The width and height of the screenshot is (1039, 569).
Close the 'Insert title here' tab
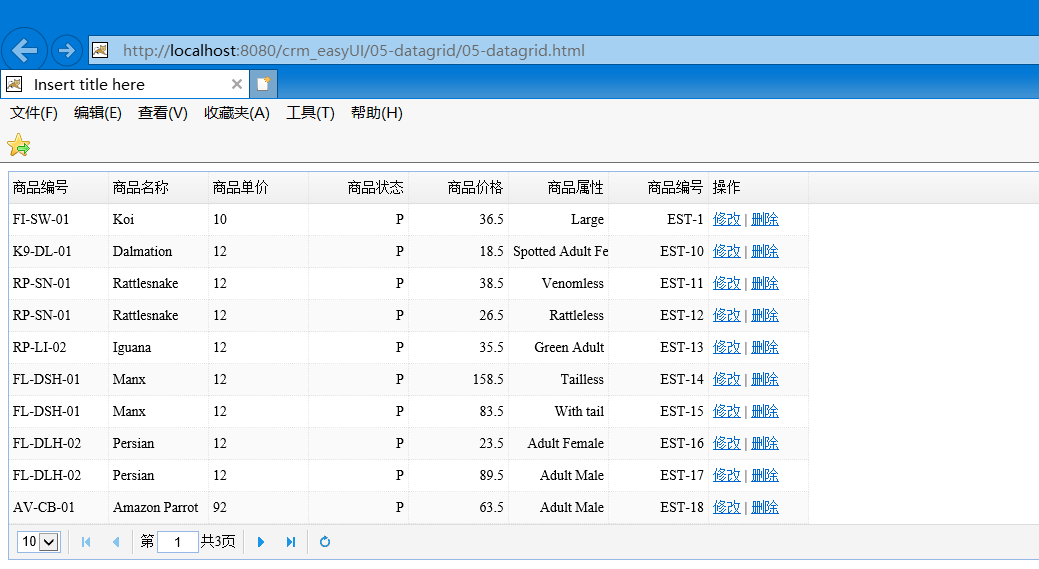point(237,84)
